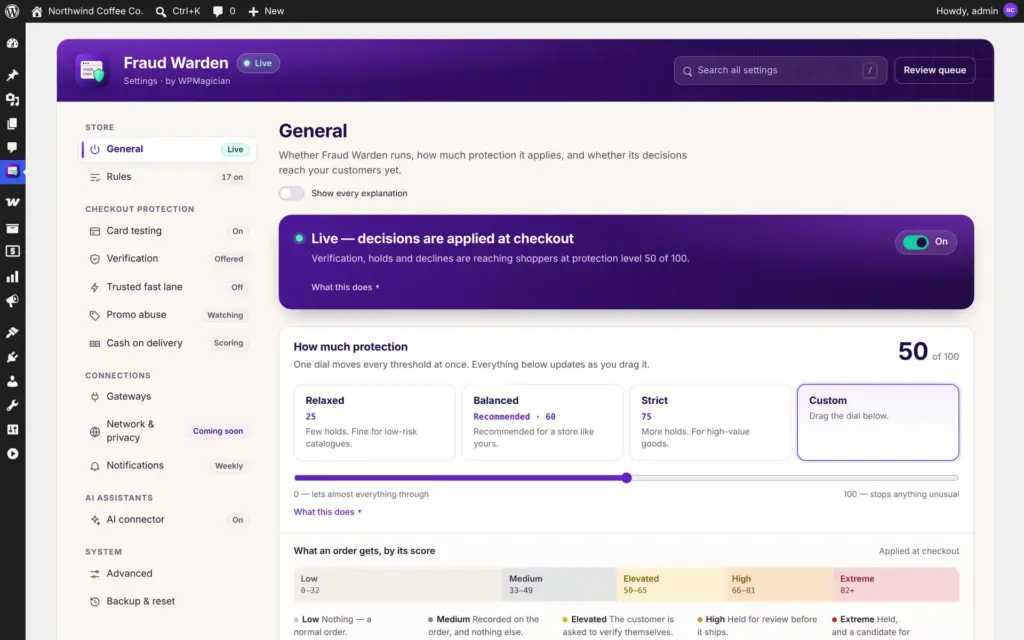Image resolution: width=1024 pixels, height=640 pixels.
Task: Select the Custom protection preset card
Action: [x=878, y=422]
